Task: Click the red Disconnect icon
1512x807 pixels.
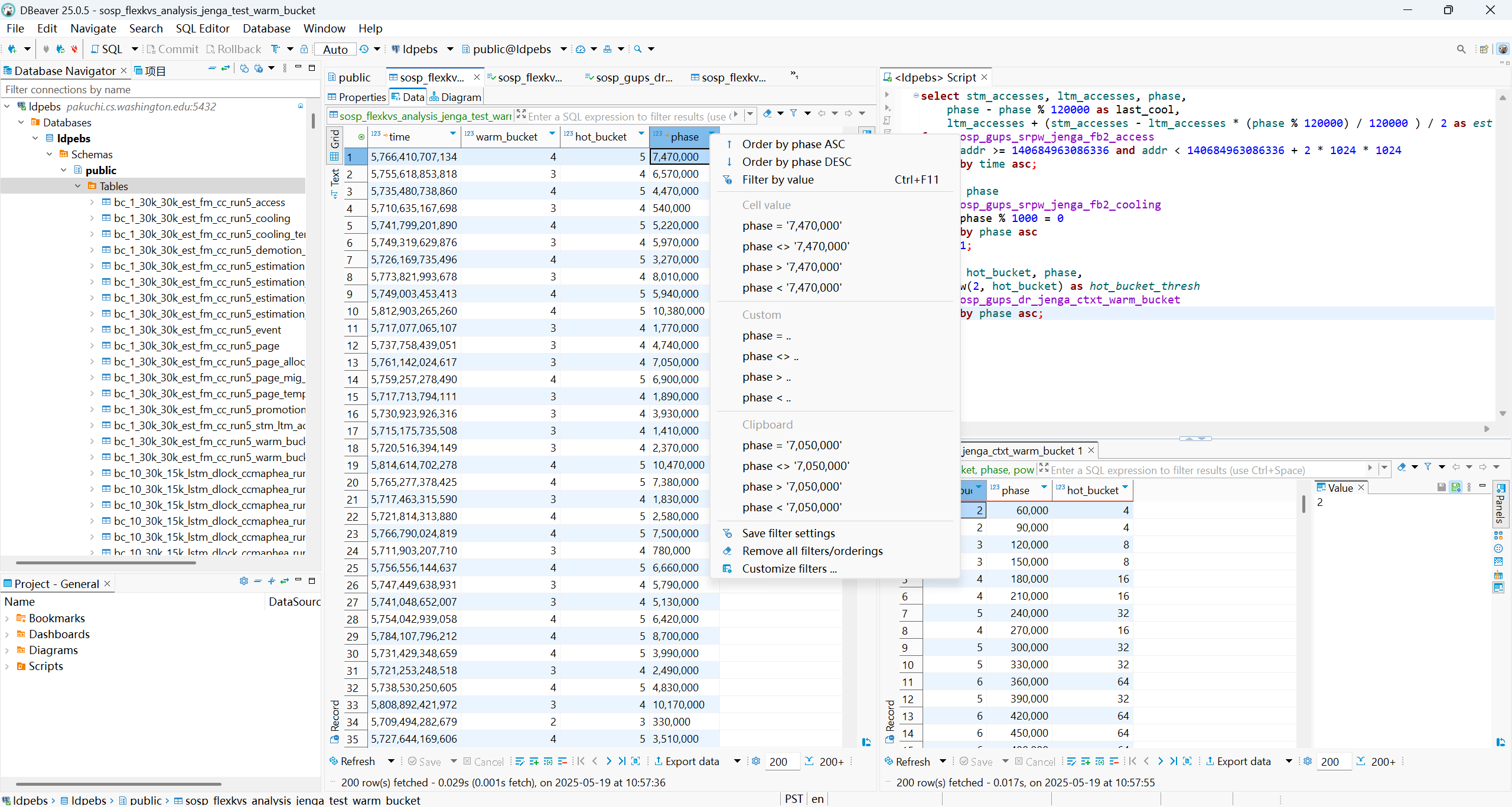Action: (x=74, y=49)
